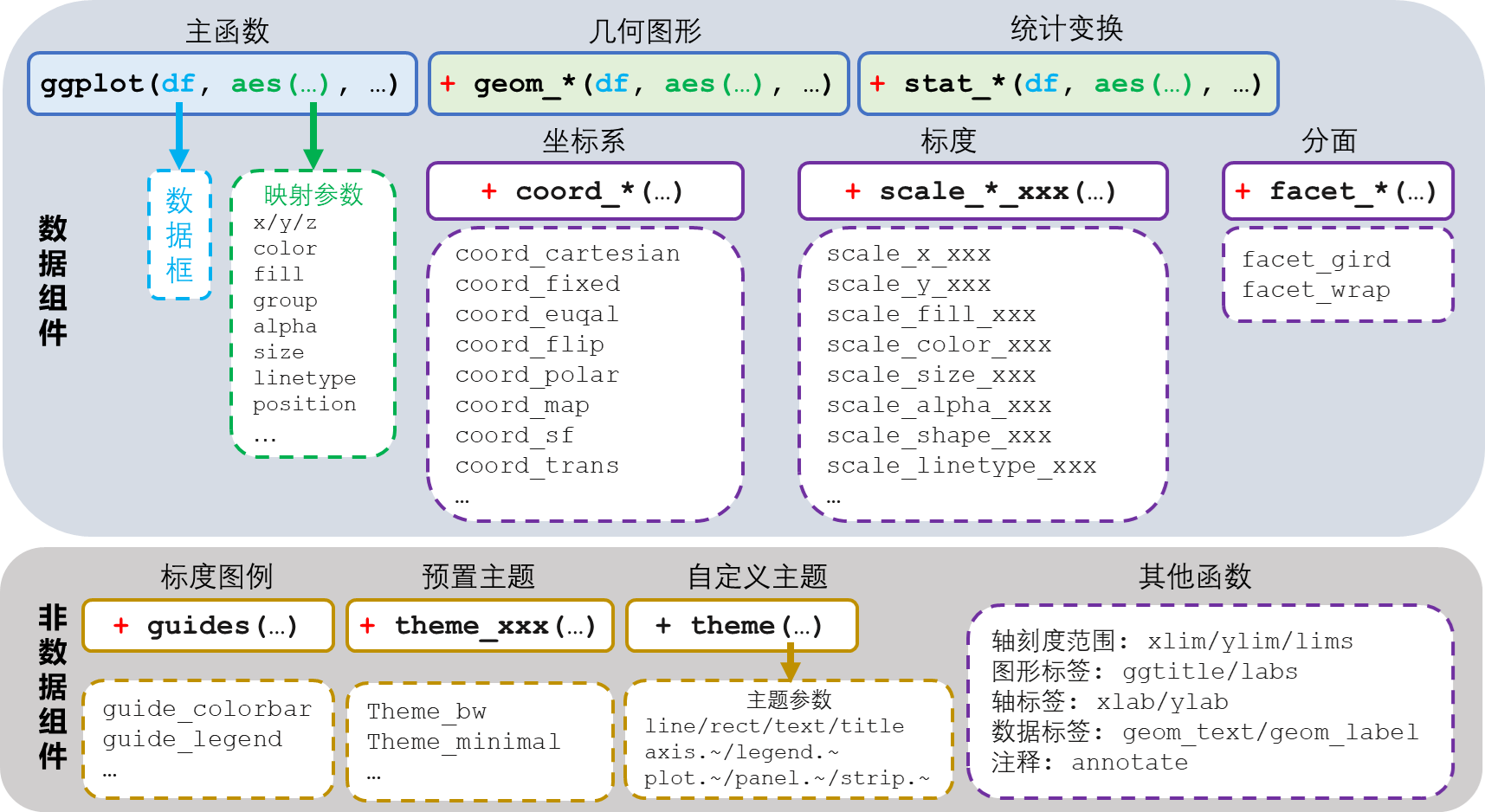Click annotate in the 其他函数 box
1485x812 pixels.
point(1129,763)
